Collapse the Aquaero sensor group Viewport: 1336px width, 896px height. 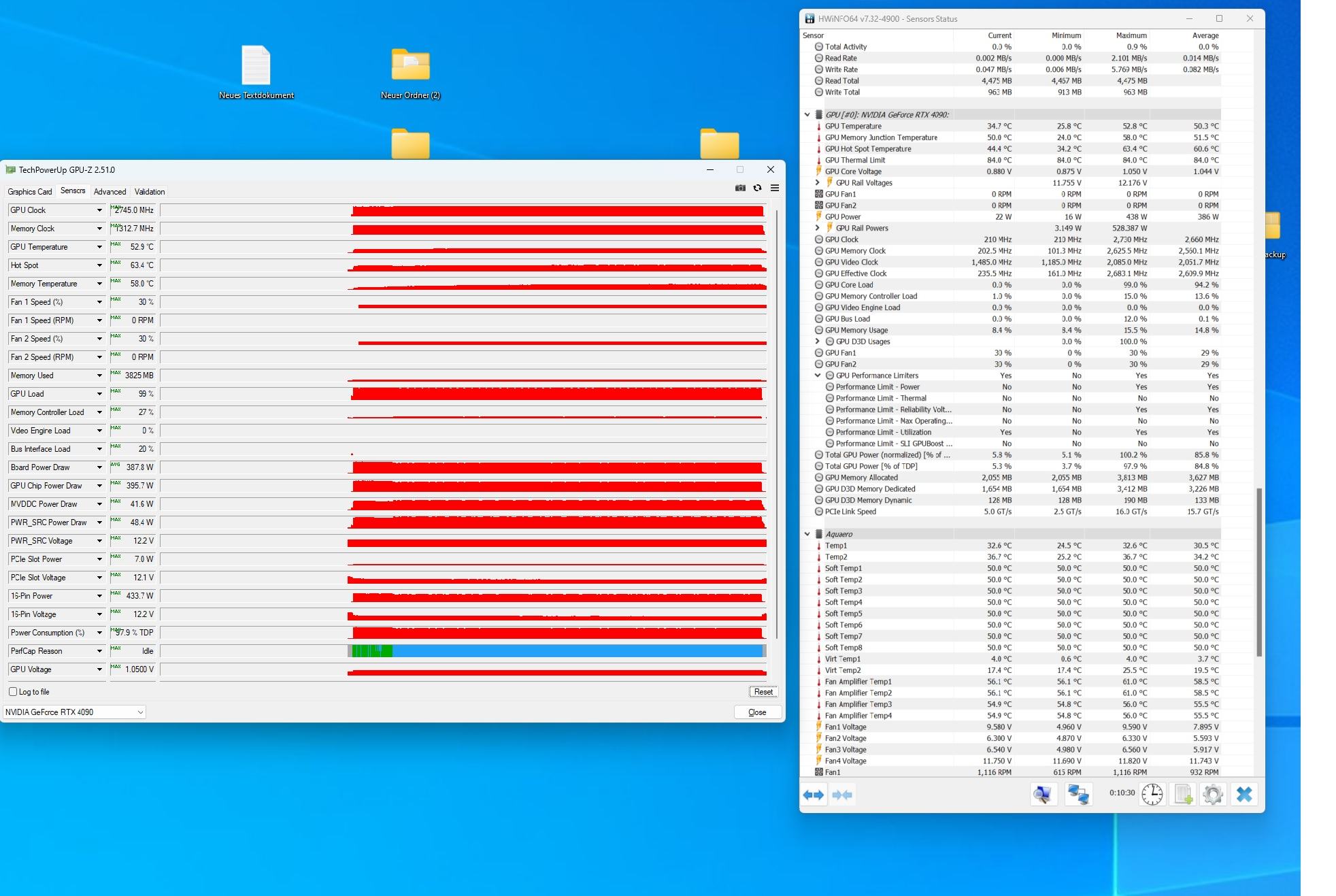coord(807,534)
